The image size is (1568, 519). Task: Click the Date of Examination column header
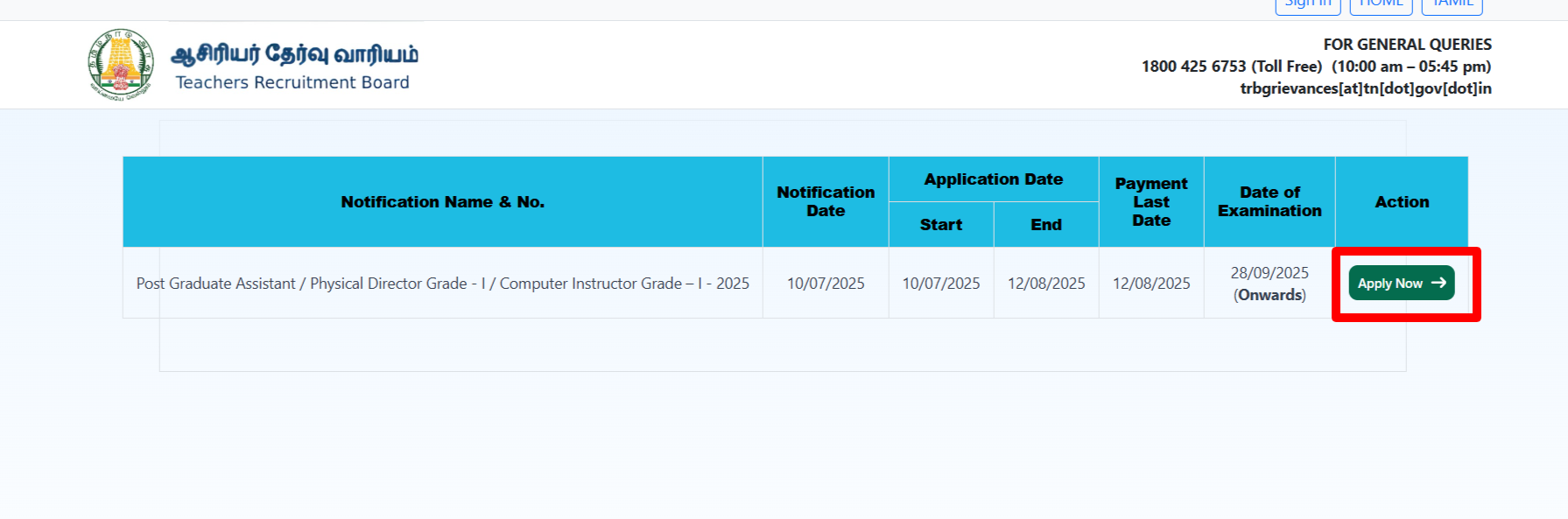pyautogui.click(x=1269, y=202)
